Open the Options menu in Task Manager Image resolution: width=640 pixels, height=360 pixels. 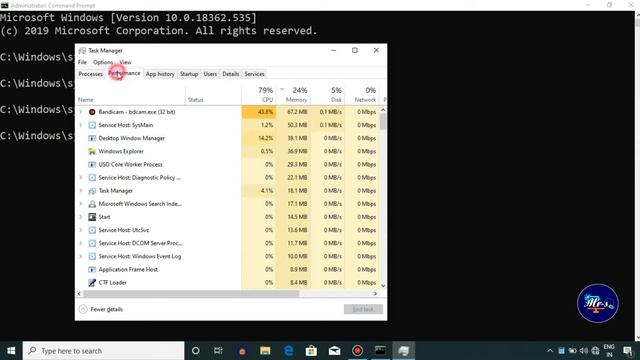point(103,62)
